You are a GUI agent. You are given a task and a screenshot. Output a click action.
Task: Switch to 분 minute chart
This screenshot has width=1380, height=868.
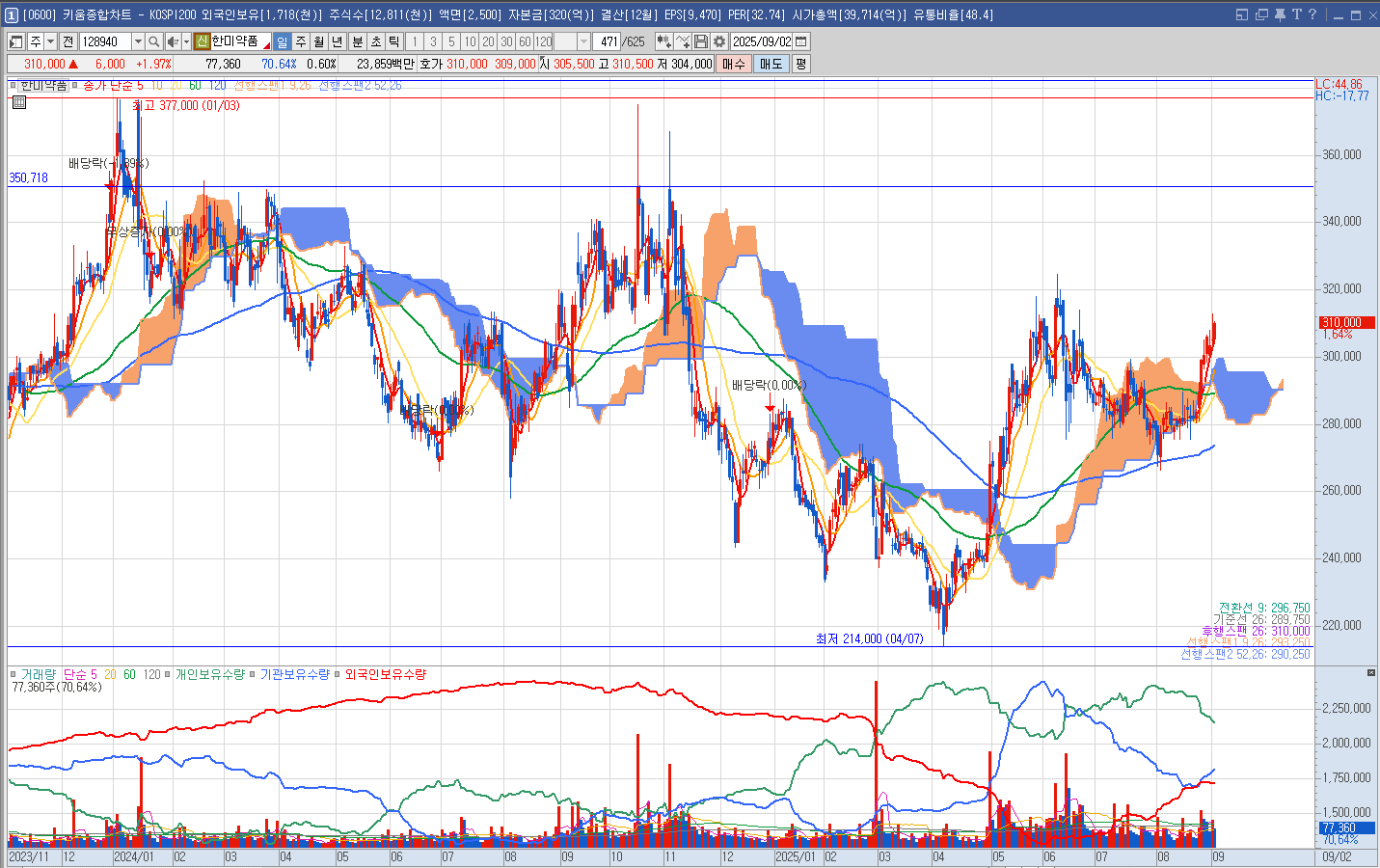[x=358, y=41]
